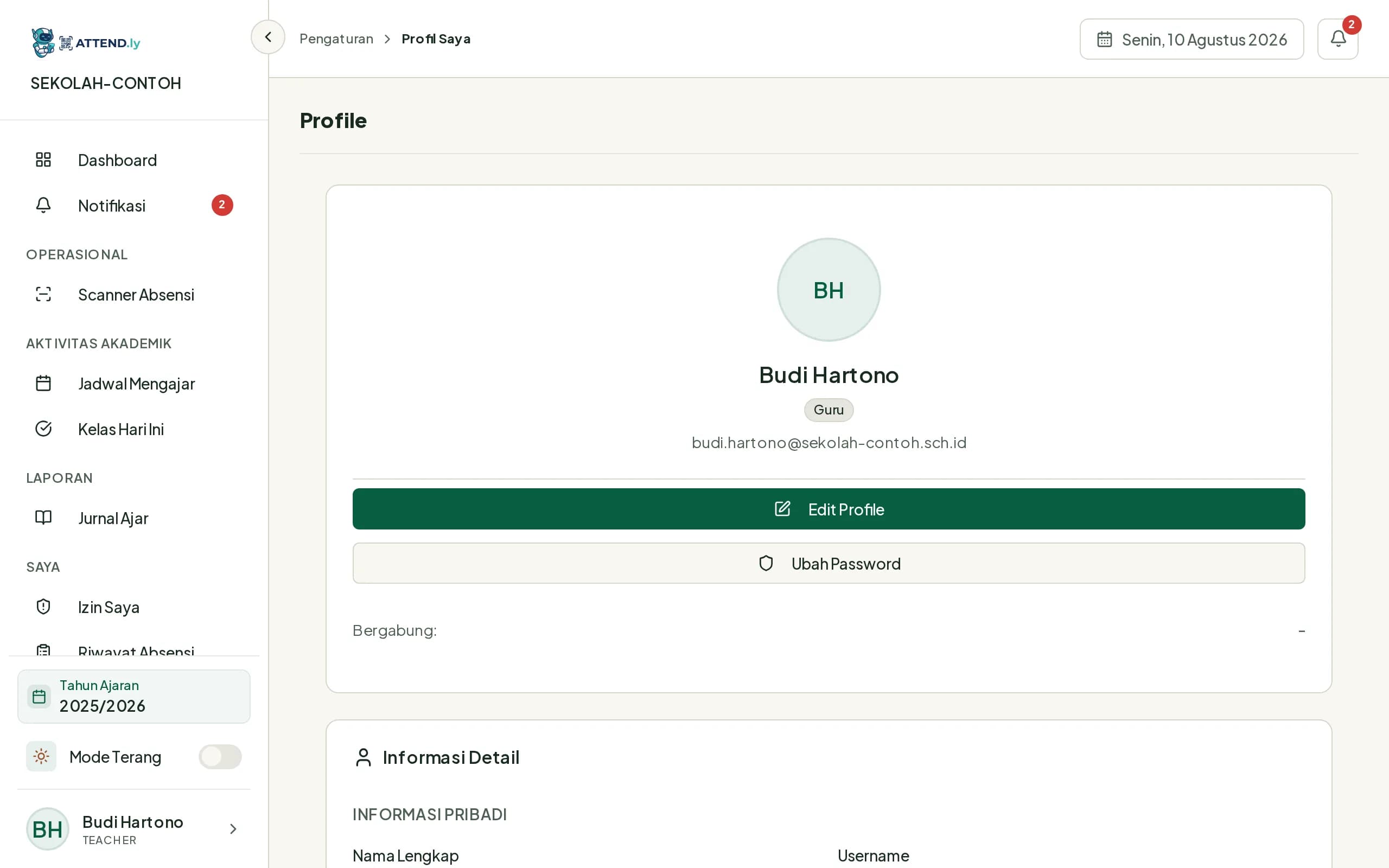Click the SEKOLAH-CONTOH school name
Image resolution: width=1389 pixels, height=868 pixels.
[x=106, y=83]
